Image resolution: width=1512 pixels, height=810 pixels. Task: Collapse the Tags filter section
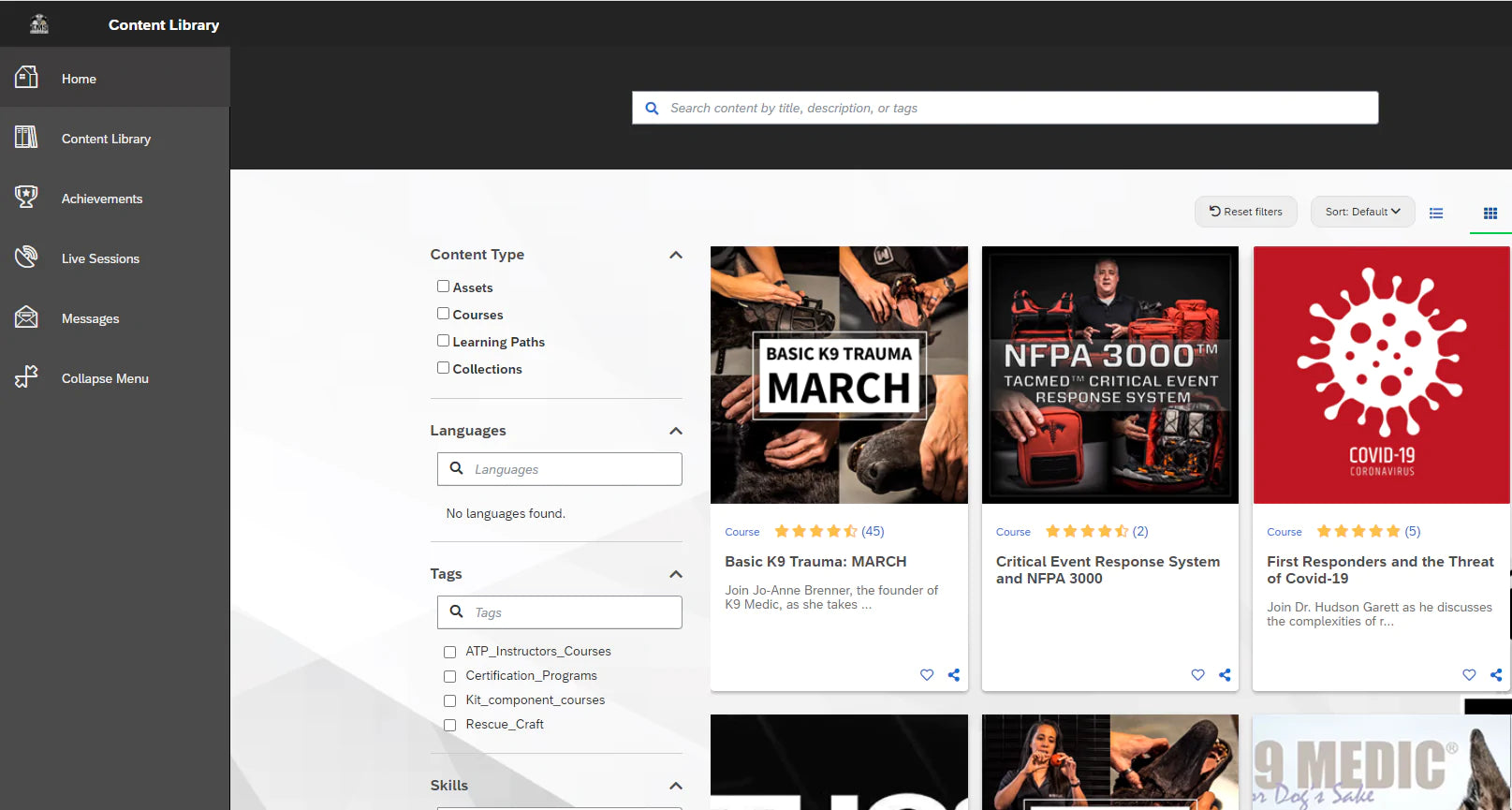pos(675,574)
